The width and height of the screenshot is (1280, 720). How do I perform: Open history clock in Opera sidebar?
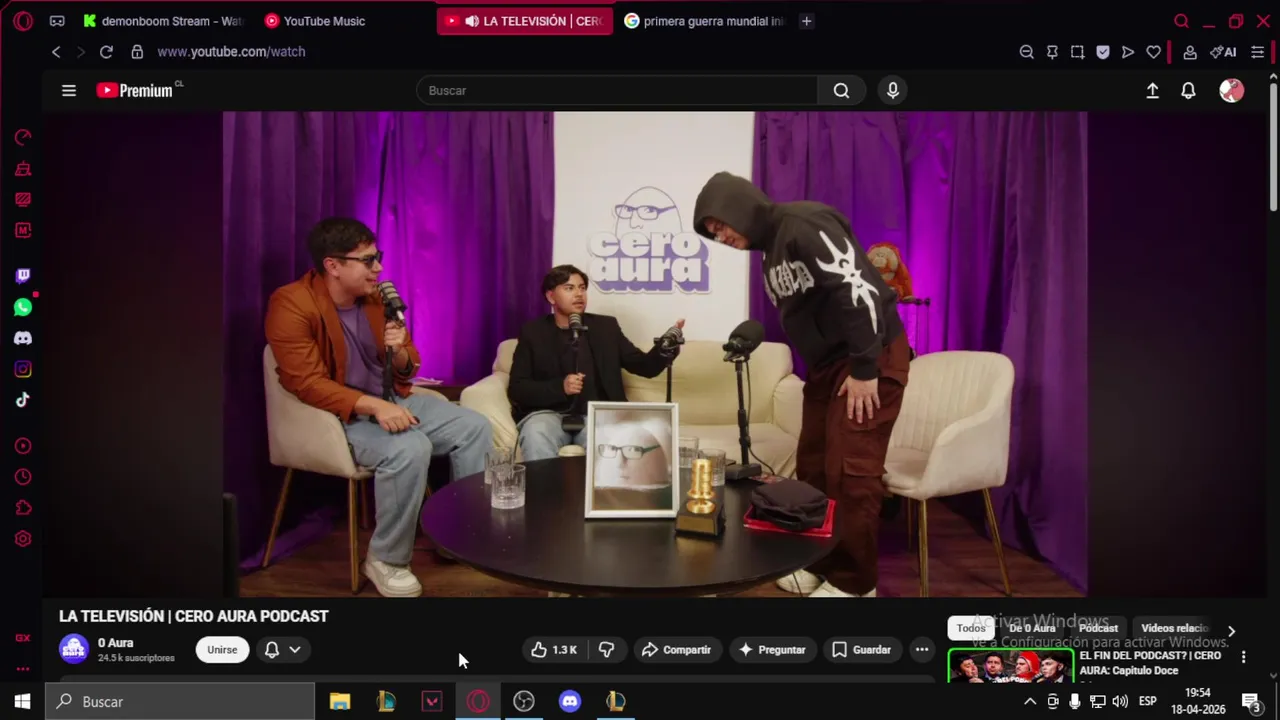coord(23,477)
